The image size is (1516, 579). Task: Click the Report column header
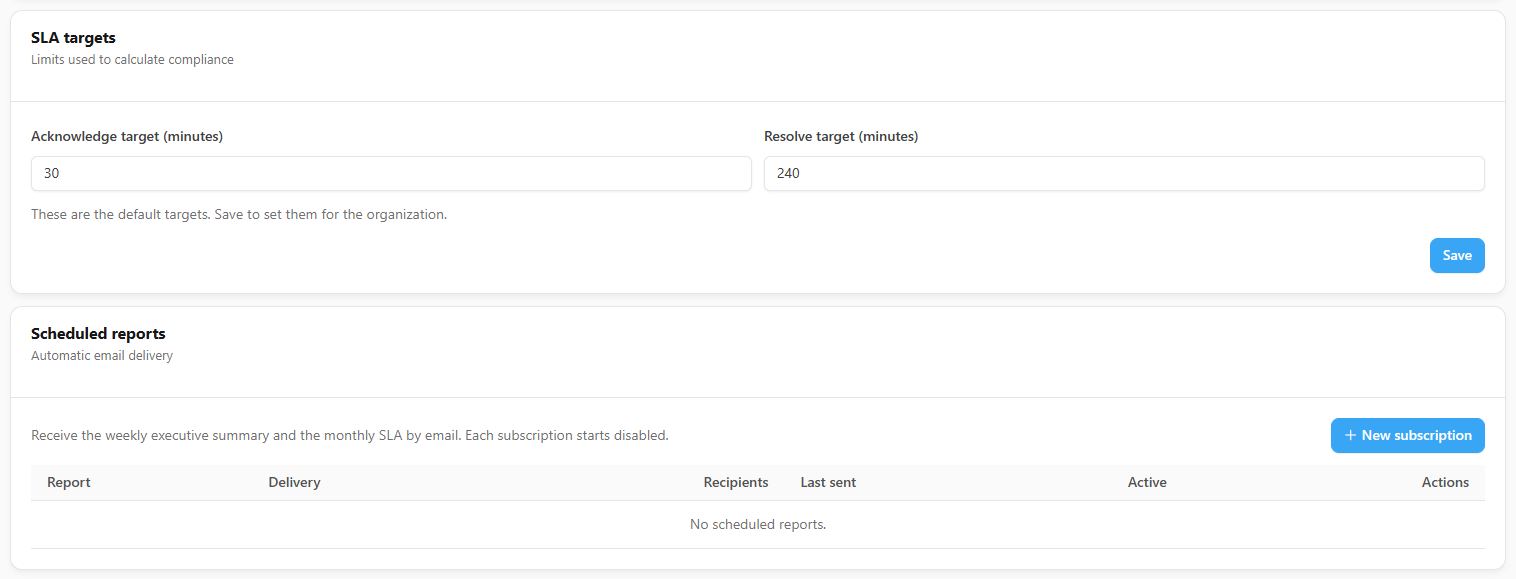69,482
